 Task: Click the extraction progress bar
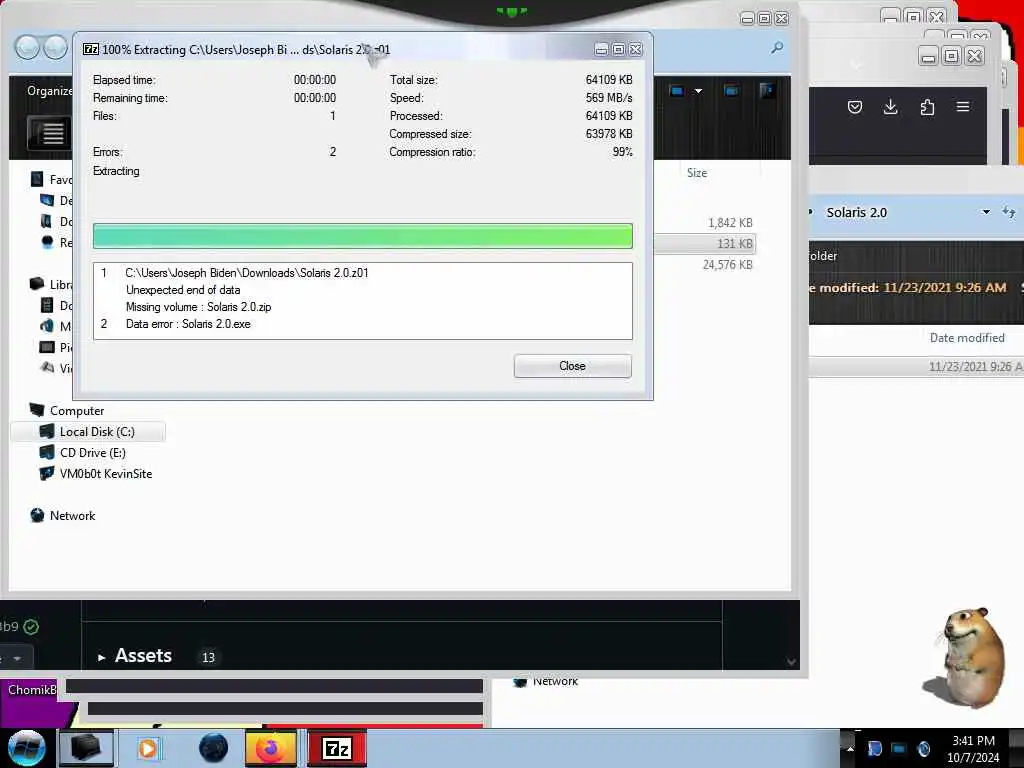(362, 236)
